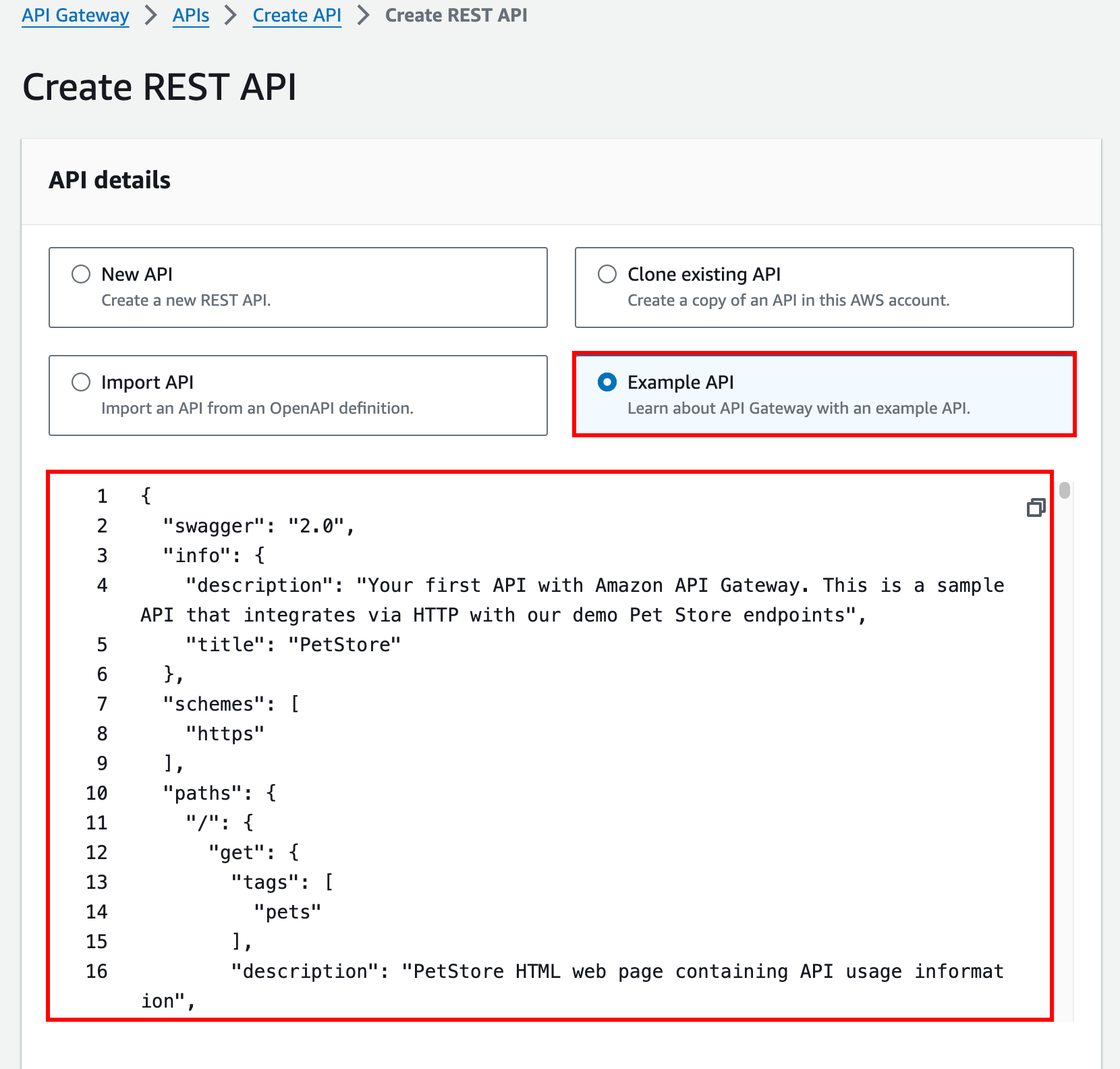Return to the Create API breadcrumb

click(x=297, y=15)
